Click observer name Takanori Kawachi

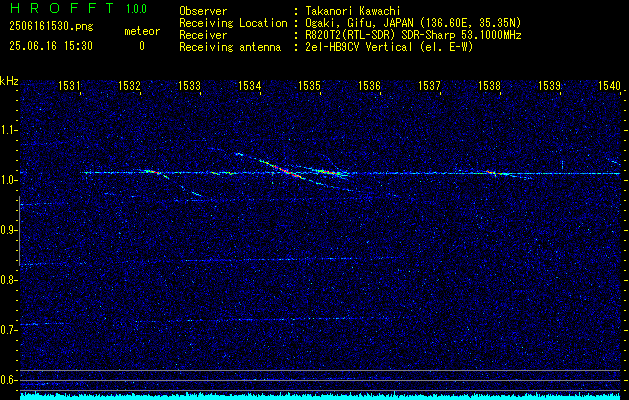click(x=351, y=11)
